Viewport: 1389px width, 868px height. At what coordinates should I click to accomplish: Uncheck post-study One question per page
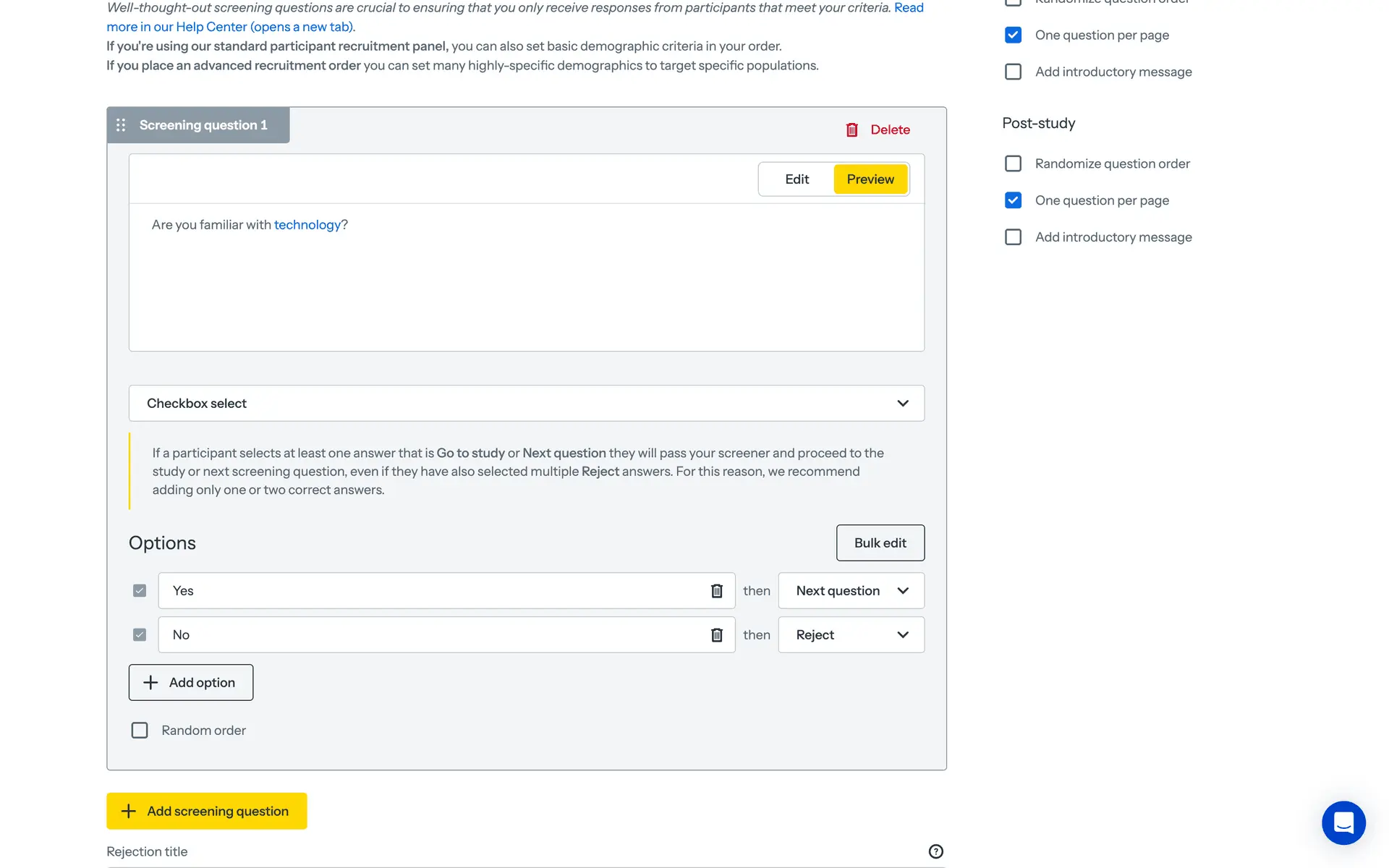pos(1013,200)
